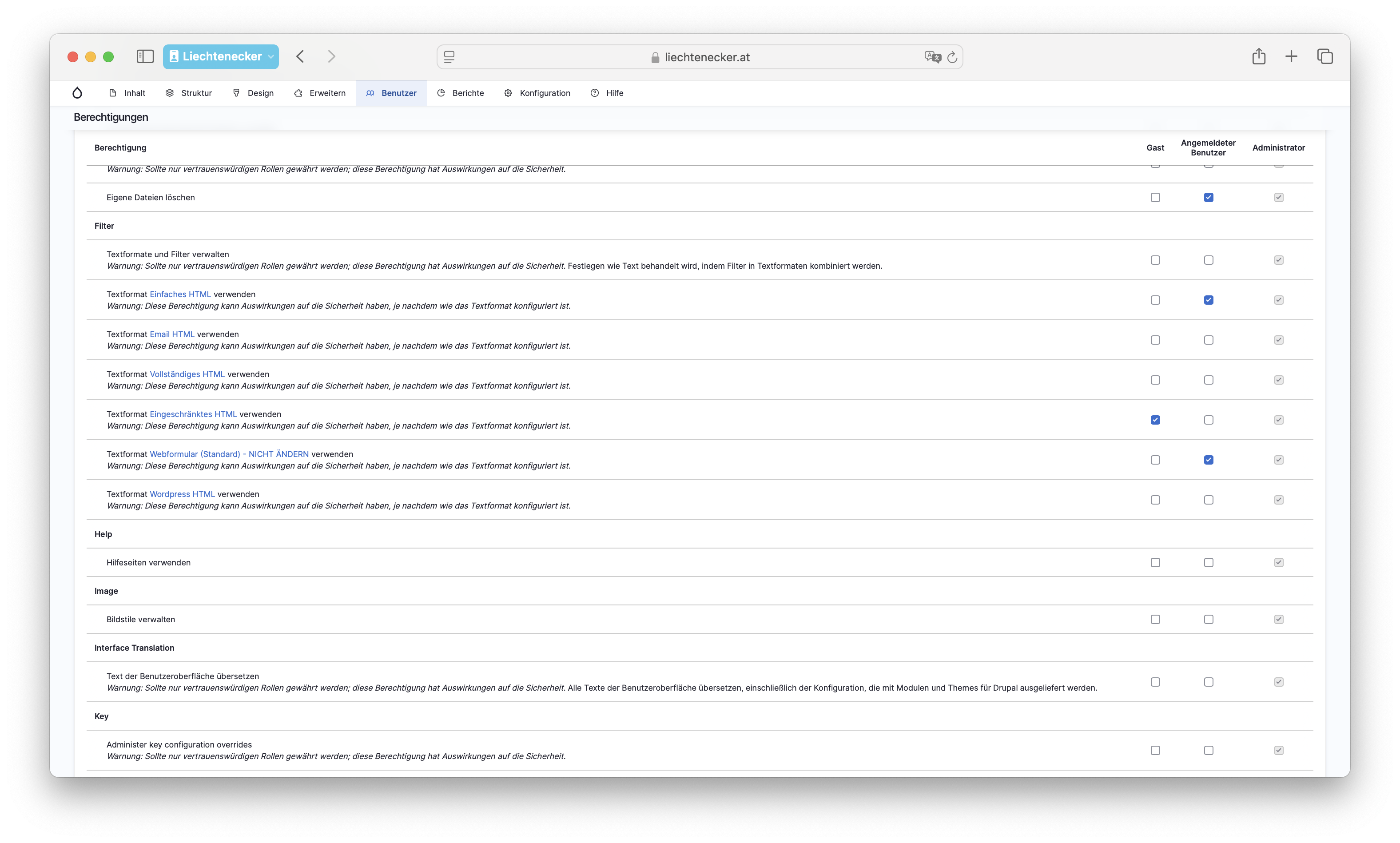Click the Struktur layers icon

[x=169, y=92]
